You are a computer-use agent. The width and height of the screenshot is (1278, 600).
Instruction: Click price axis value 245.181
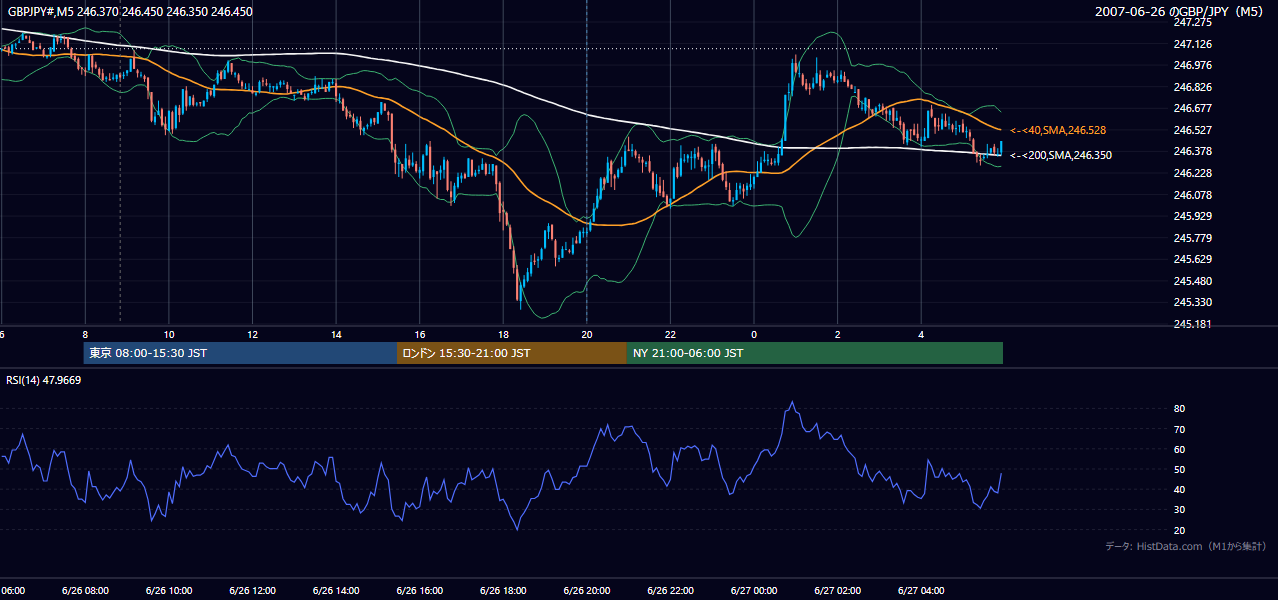(1192, 324)
